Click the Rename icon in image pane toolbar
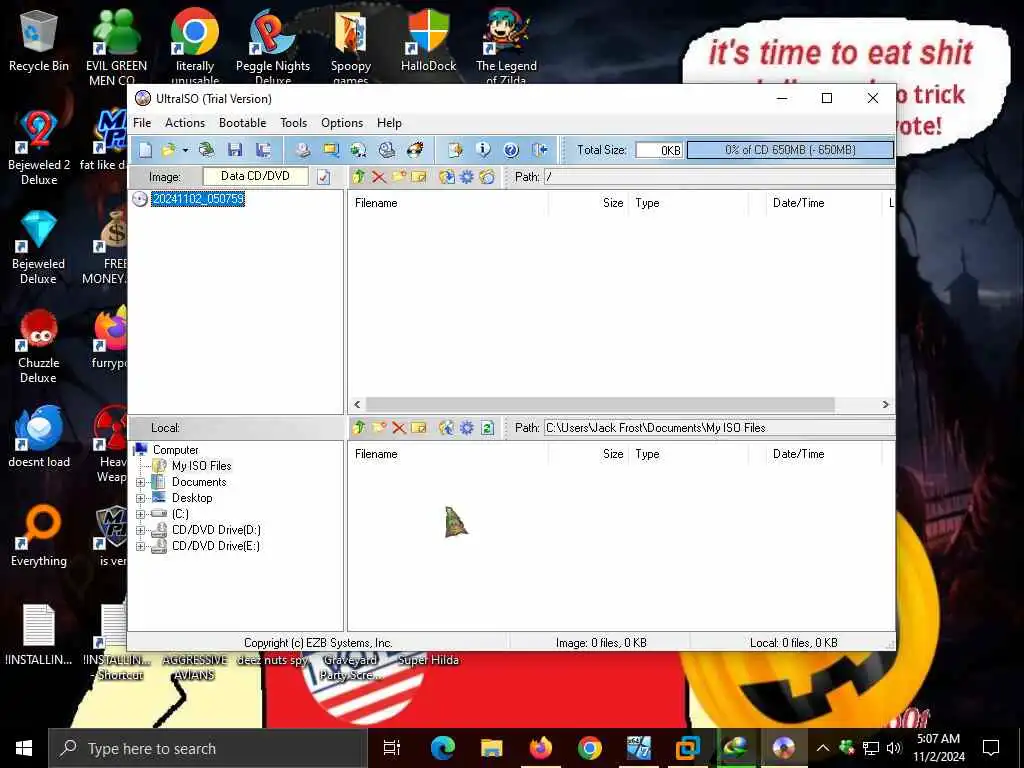The image size is (1024, 768). [x=419, y=177]
